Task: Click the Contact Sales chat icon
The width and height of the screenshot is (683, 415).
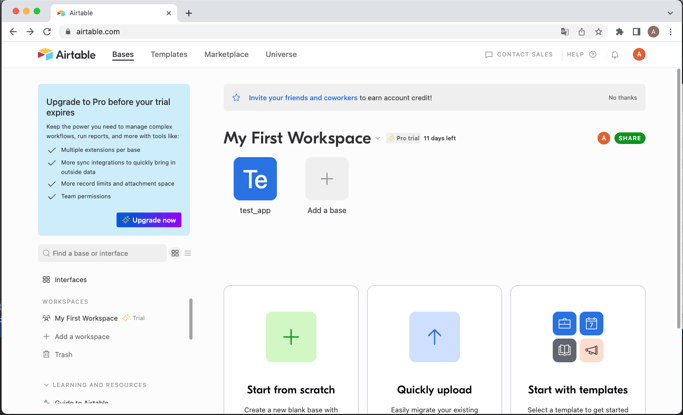Action: pyautogui.click(x=489, y=54)
